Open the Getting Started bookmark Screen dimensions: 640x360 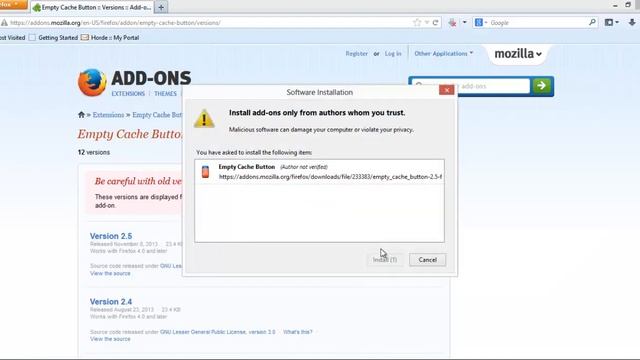53,38
